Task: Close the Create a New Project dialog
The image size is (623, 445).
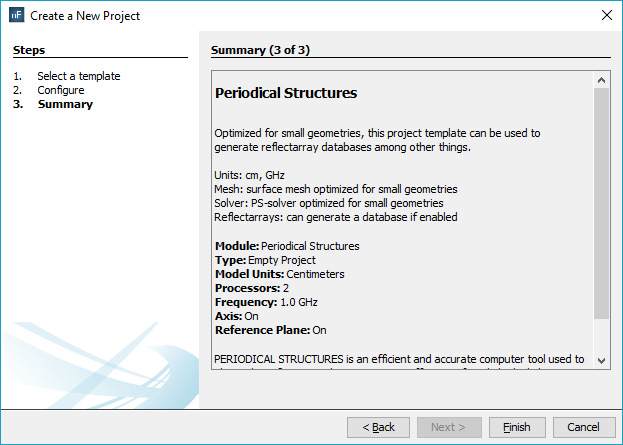Action: tap(605, 15)
